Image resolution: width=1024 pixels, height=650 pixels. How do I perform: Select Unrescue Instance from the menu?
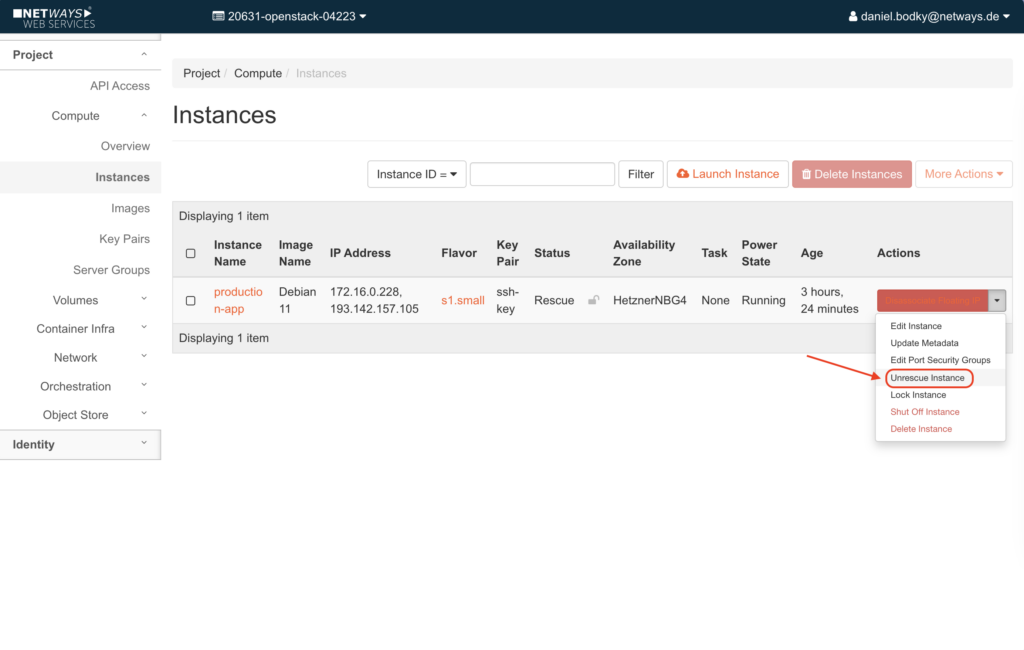928,378
